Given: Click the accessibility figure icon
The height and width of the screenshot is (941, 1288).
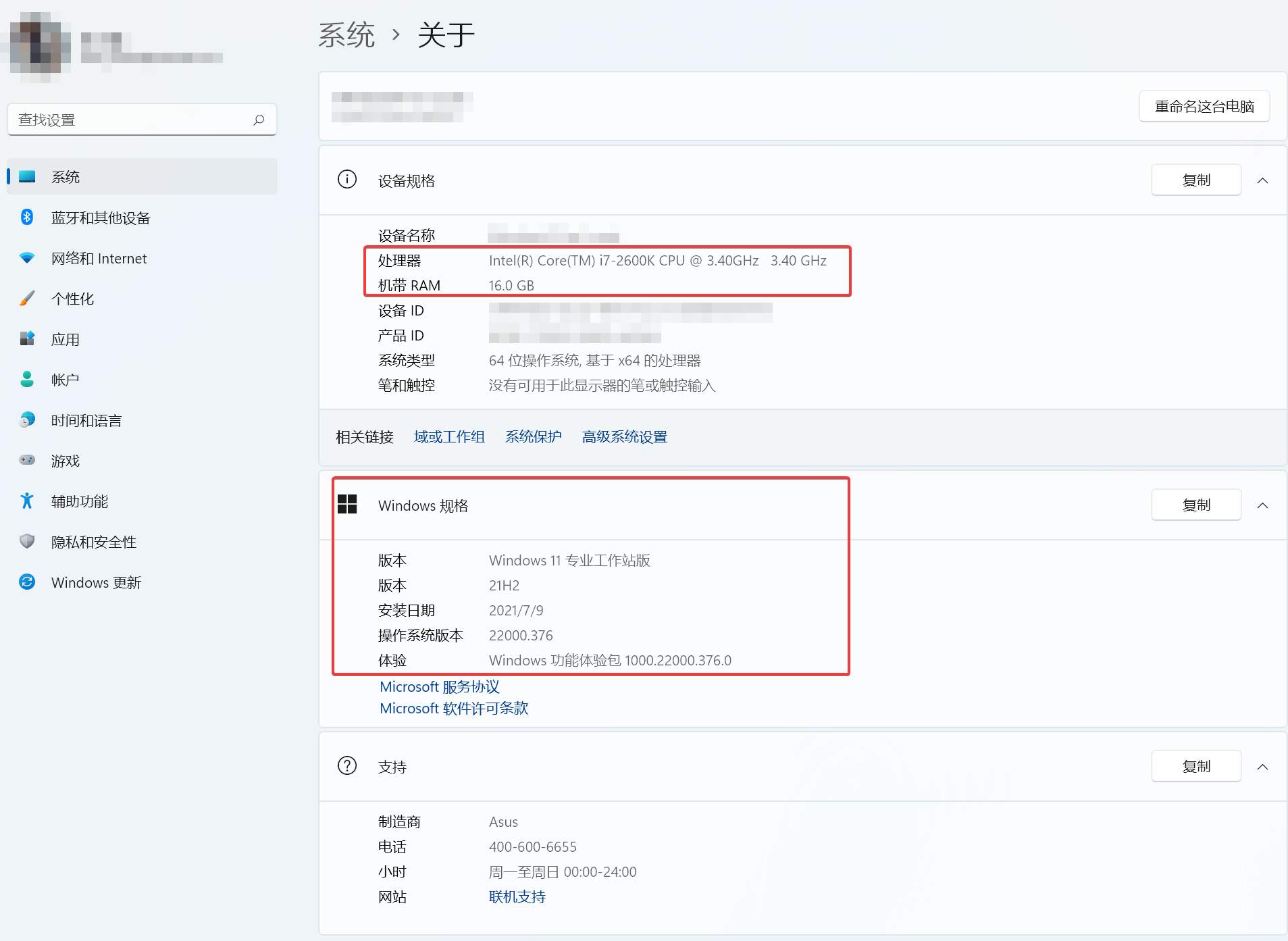Looking at the screenshot, I should pyautogui.click(x=27, y=501).
